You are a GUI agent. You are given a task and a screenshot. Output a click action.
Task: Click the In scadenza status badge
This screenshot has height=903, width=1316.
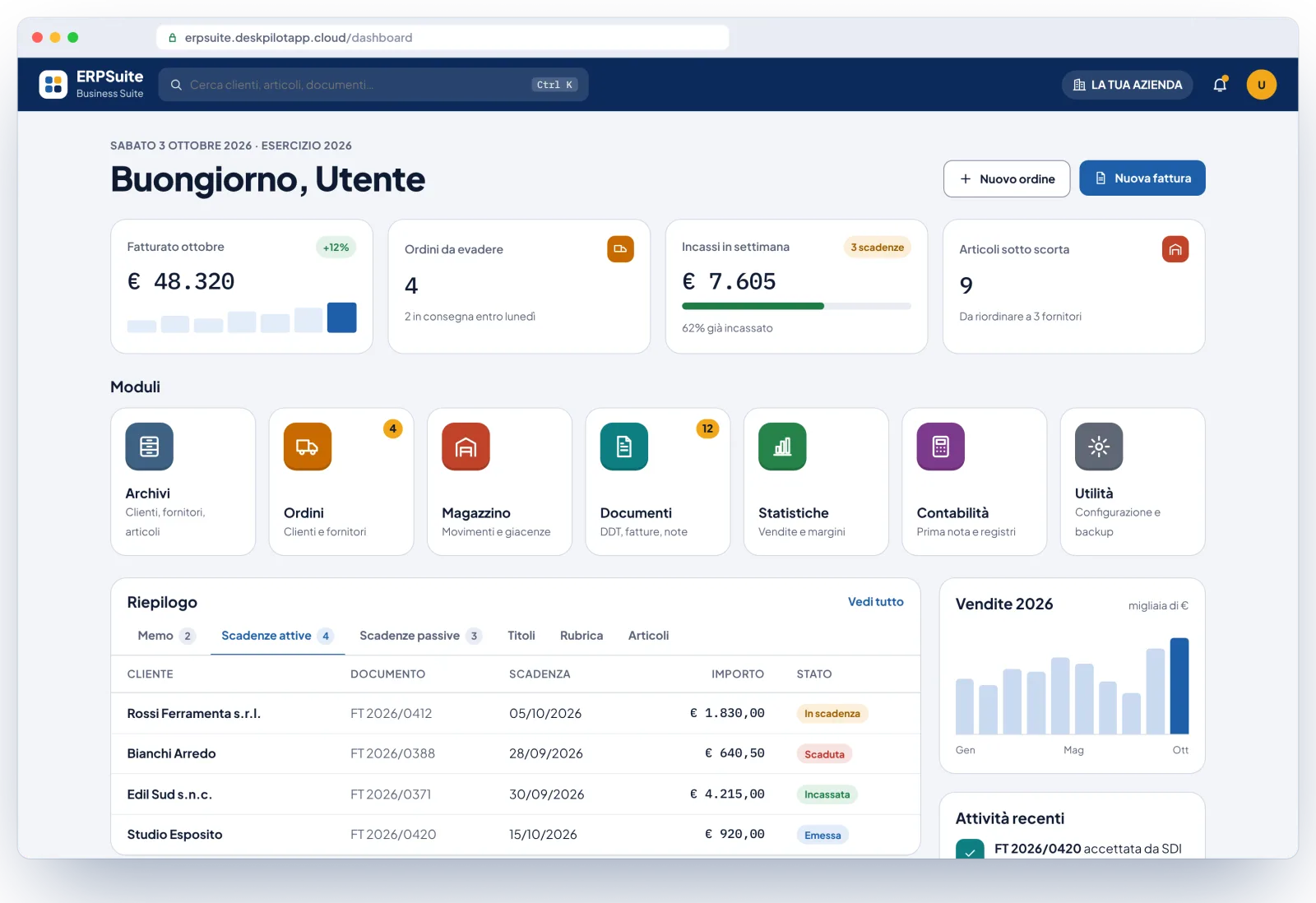click(x=832, y=714)
